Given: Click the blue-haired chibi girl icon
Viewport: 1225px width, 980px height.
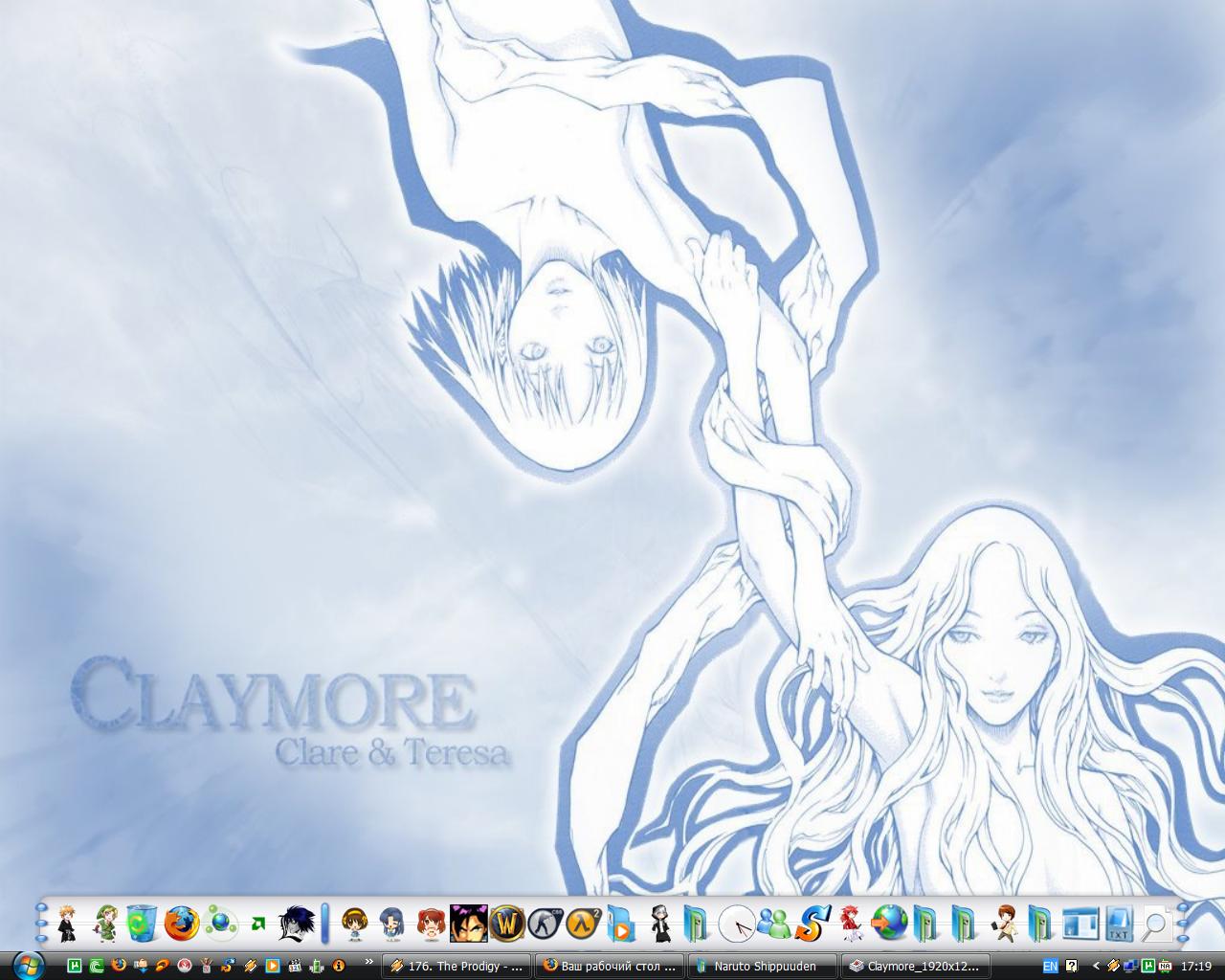Looking at the screenshot, I should point(392,924).
